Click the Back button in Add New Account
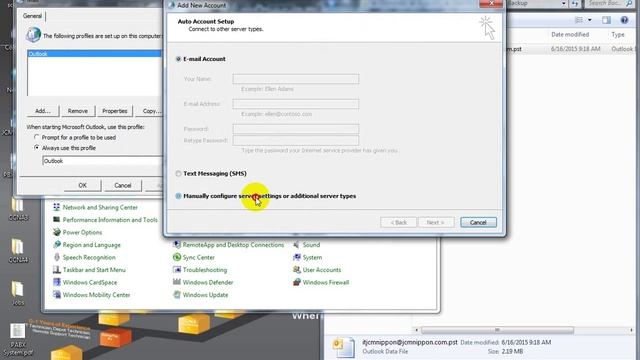The height and width of the screenshot is (360, 640). point(398,222)
